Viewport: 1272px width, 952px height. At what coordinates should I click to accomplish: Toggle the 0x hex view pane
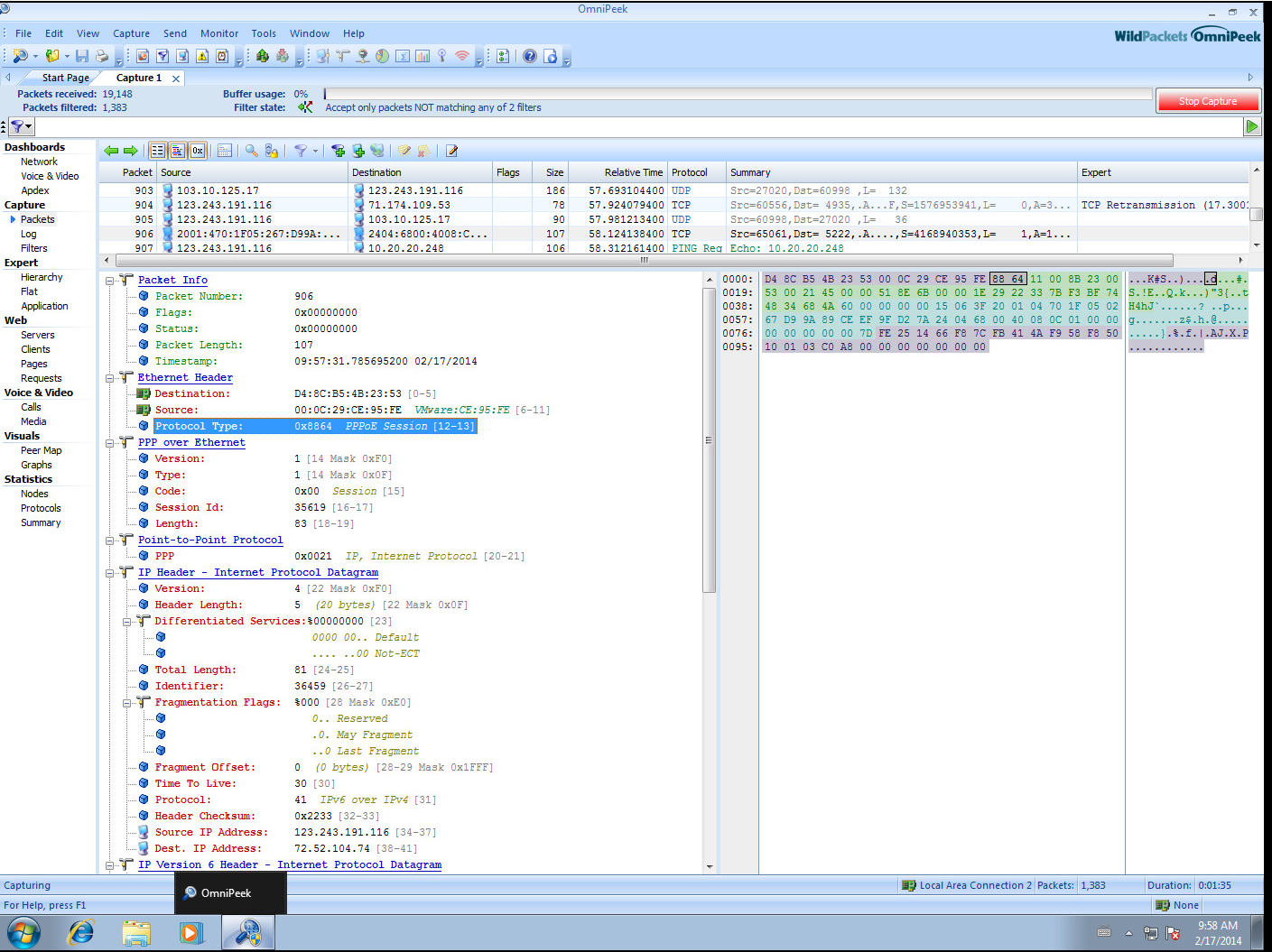198,151
